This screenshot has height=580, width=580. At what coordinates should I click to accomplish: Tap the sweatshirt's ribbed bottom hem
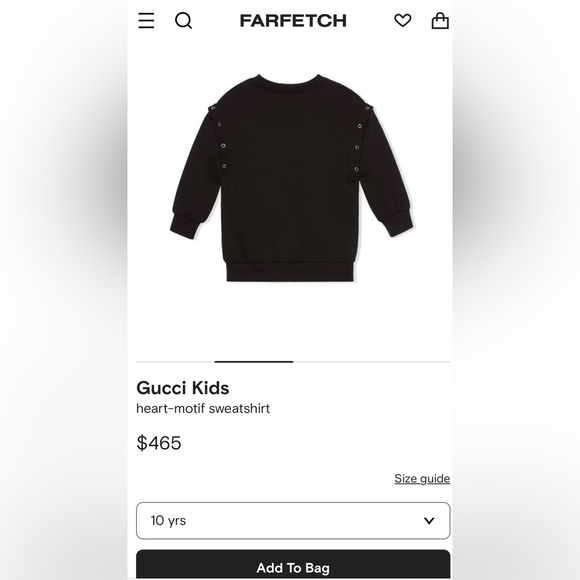coord(292,272)
